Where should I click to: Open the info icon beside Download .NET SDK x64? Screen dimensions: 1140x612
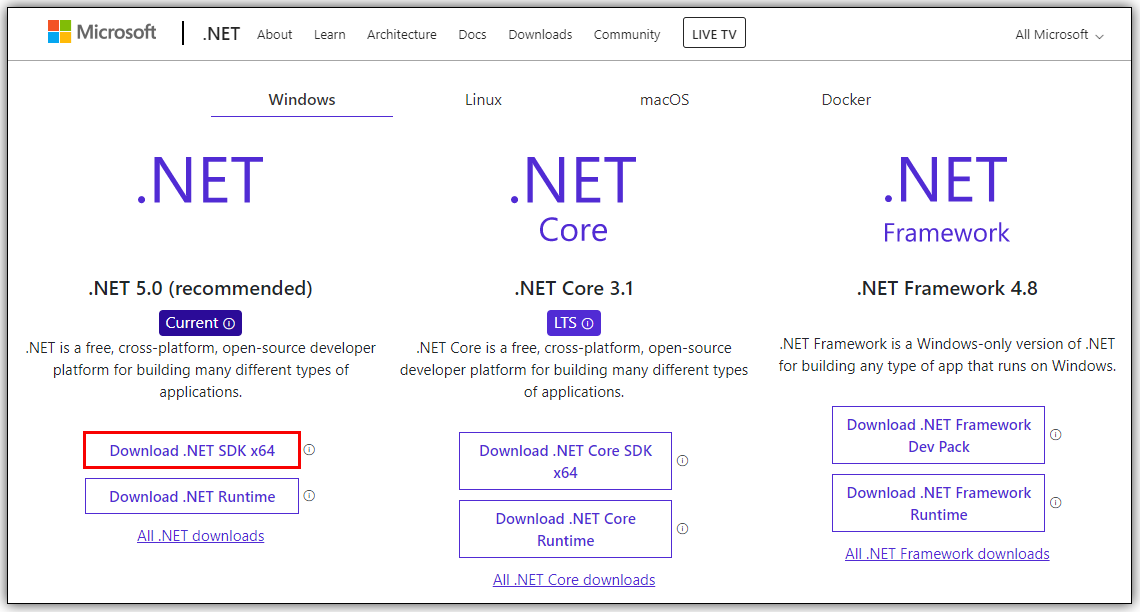[x=309, y=450]
